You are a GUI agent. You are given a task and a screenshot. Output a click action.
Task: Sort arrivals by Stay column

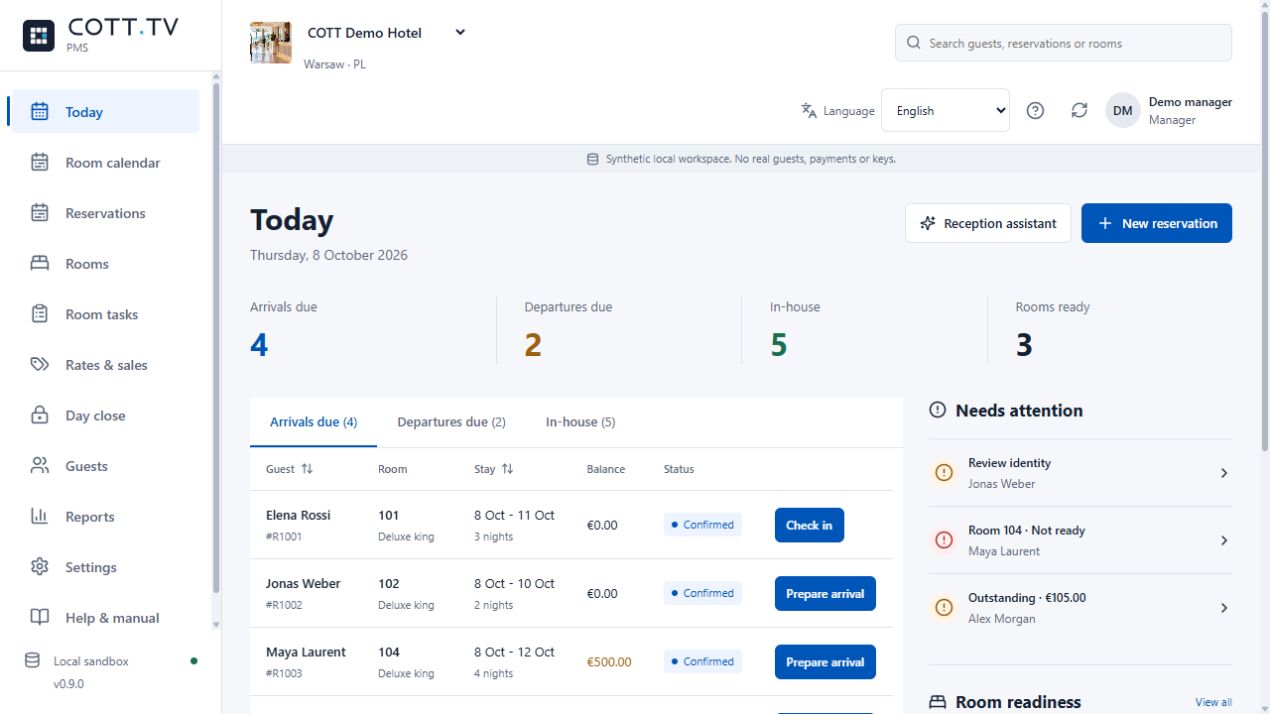(x=507, y=469)
